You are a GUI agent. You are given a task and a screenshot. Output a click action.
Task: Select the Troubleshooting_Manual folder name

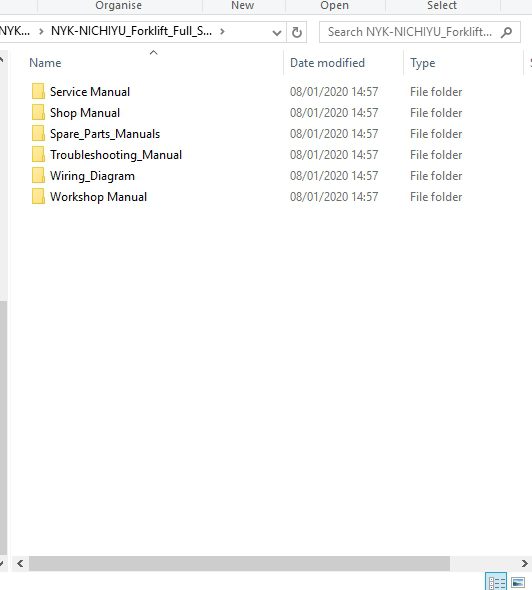[x=116, y=155]
